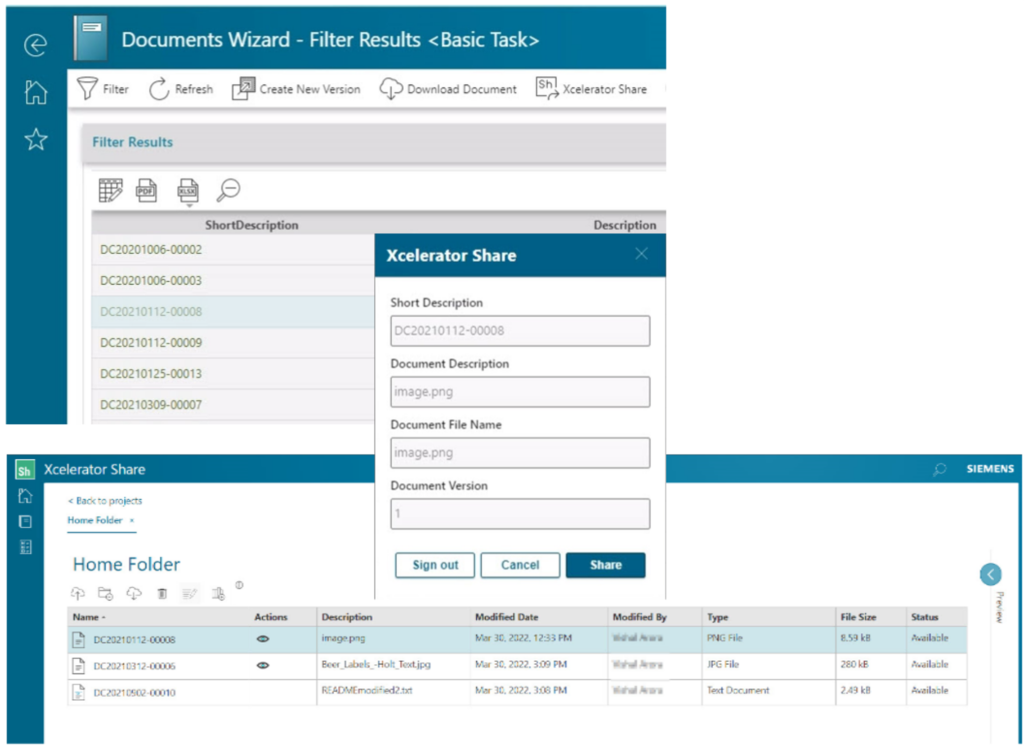Click the Short Description field
The height and width of the screenshot is (746, 1024).
pos(520,331)
